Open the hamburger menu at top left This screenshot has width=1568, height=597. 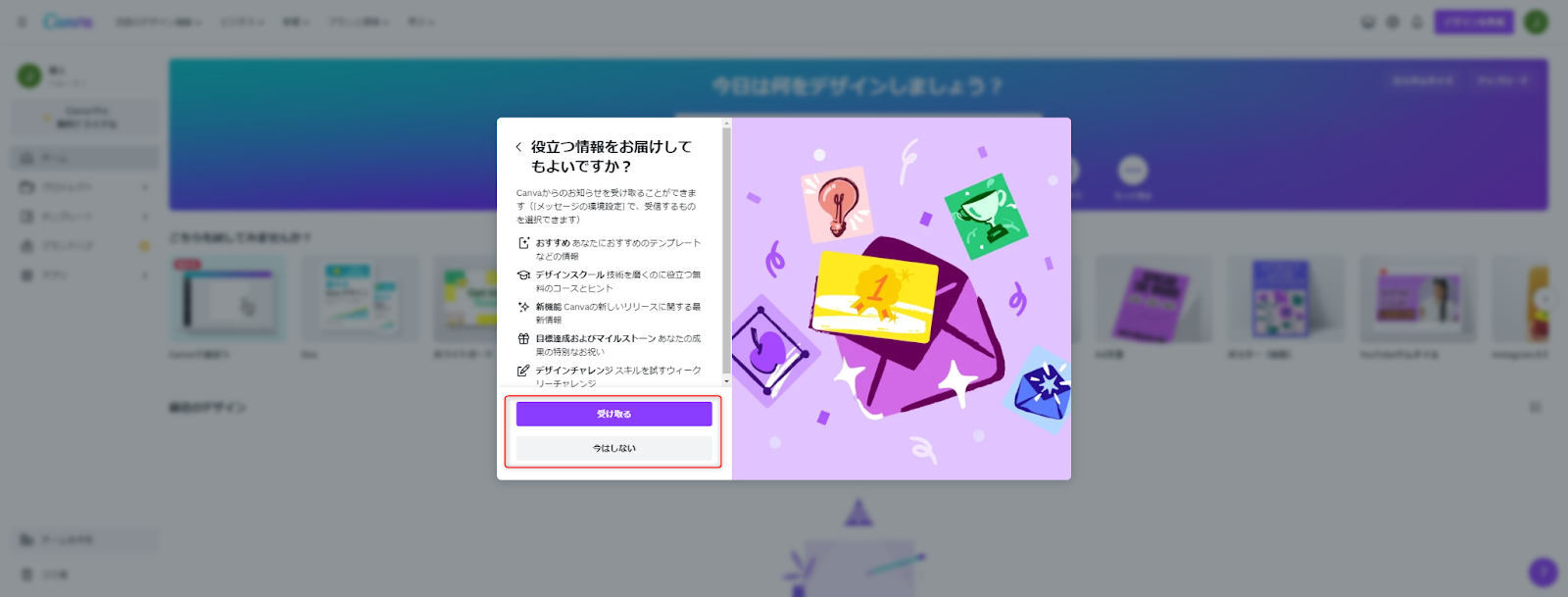(x=23, y=22)
